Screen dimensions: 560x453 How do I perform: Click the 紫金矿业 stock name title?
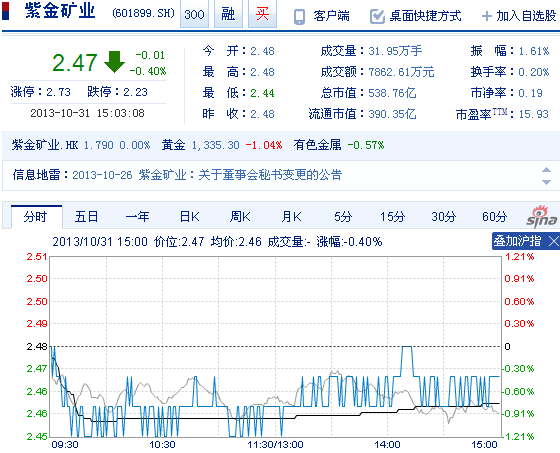pyautogui.click(x=60, y=11)
